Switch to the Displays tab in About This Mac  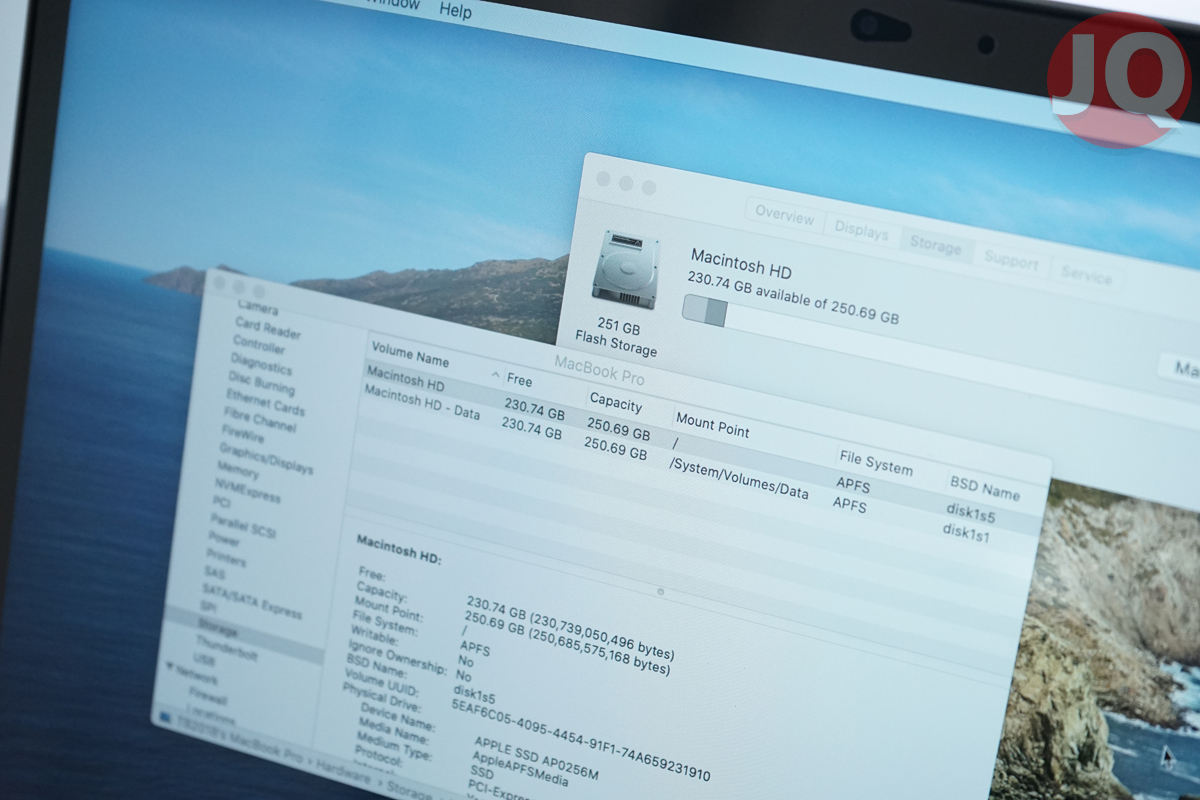[x=861, y=231]
